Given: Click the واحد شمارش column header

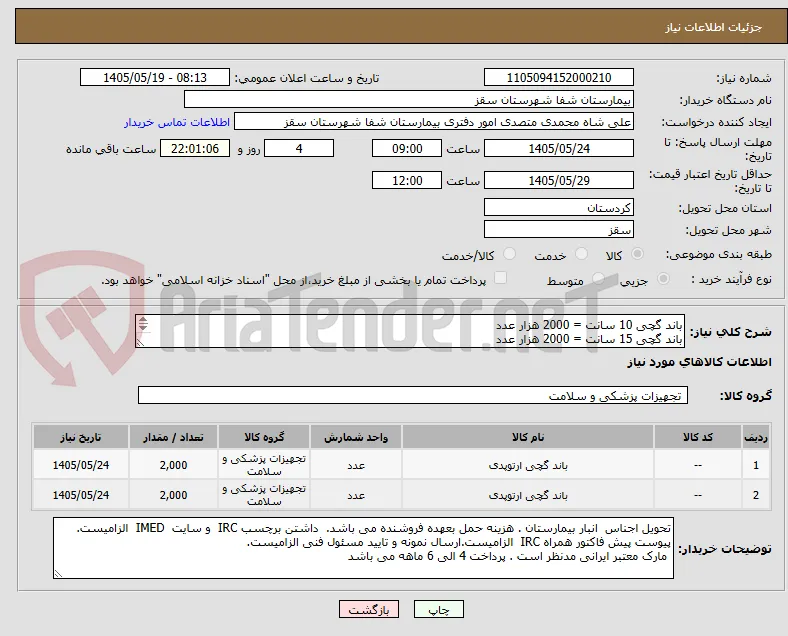Looking at the screenshot, I should click(x=356, y=437).
